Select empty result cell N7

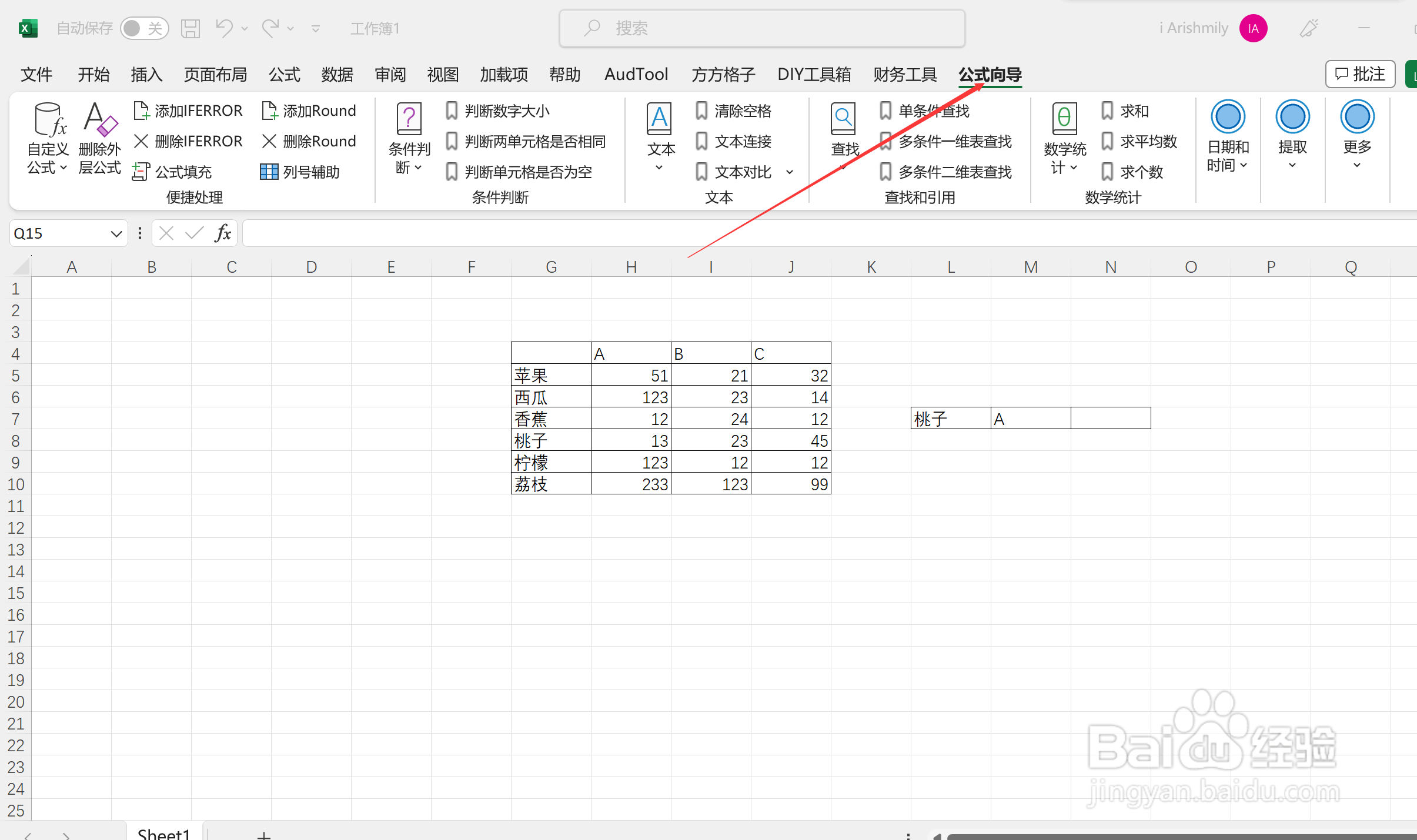click(1111, 419)
